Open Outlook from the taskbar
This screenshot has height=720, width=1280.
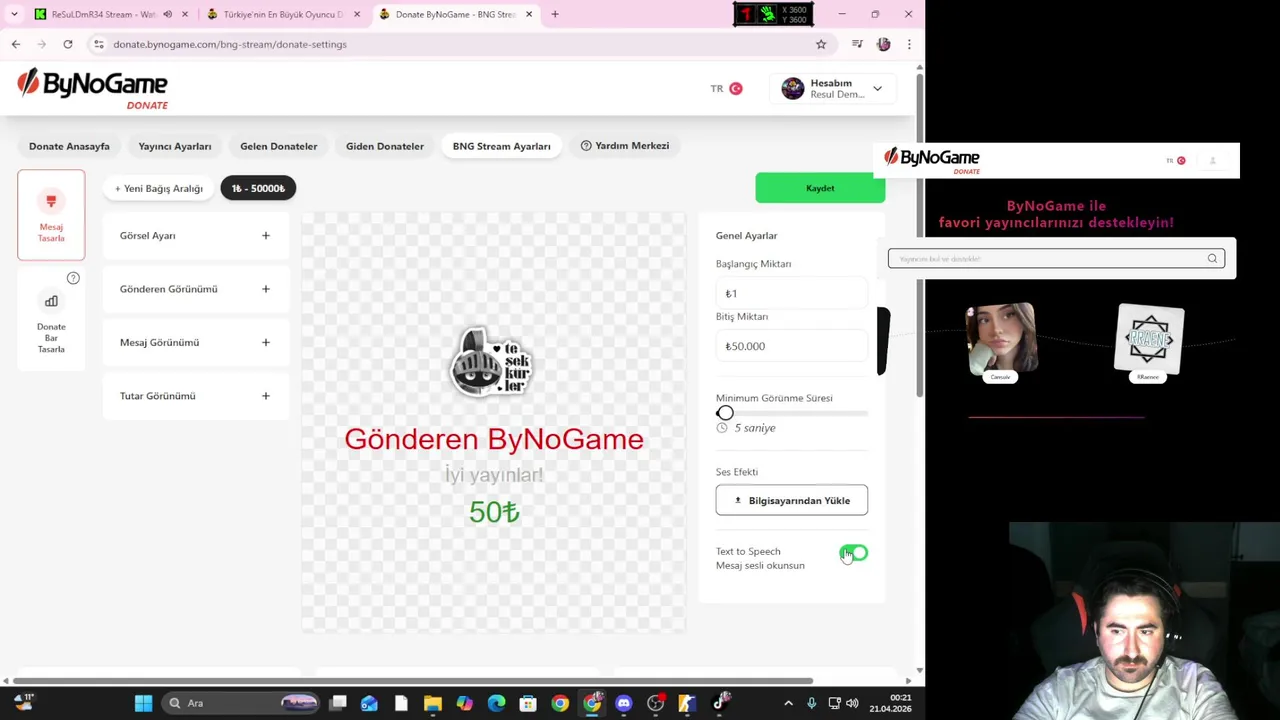(x=369, y=703)
